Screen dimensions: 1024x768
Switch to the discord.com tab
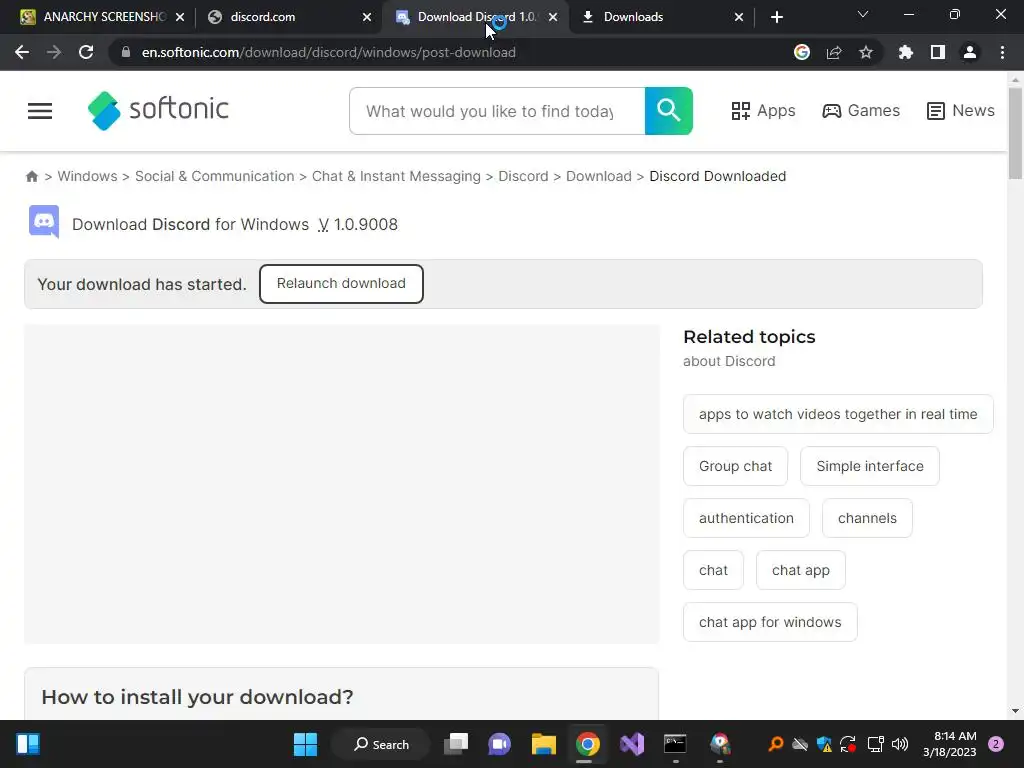[287, 17]
